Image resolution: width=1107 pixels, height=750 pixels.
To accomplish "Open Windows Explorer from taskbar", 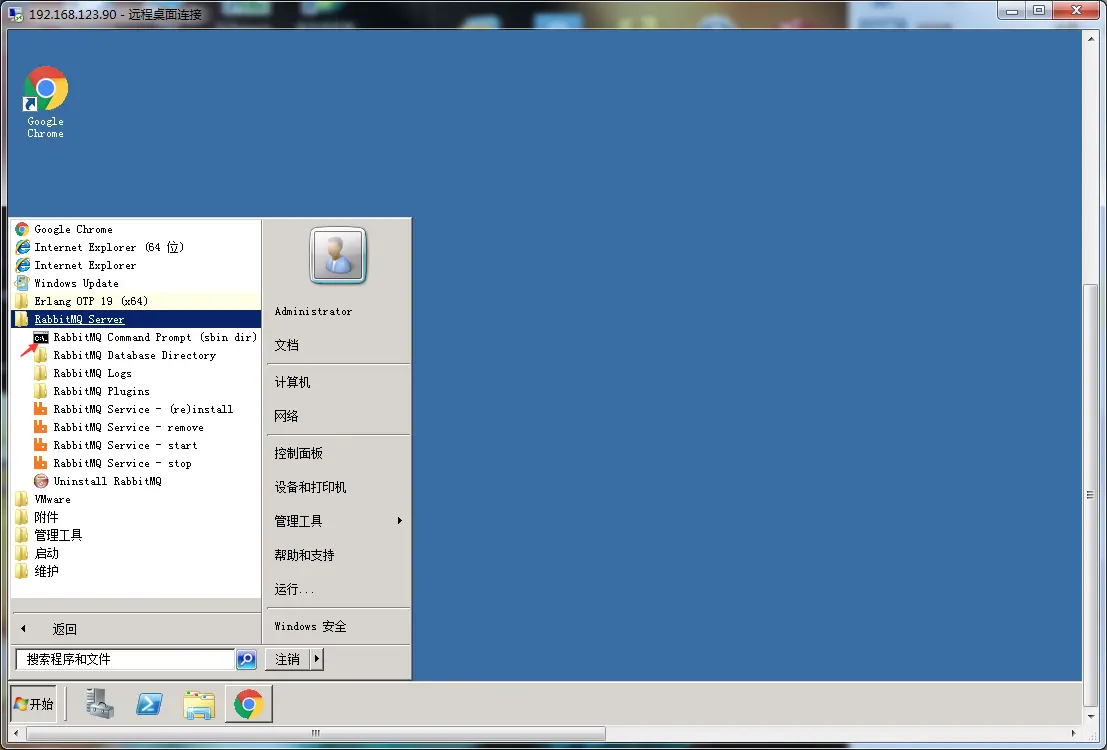I will (199, 704).
